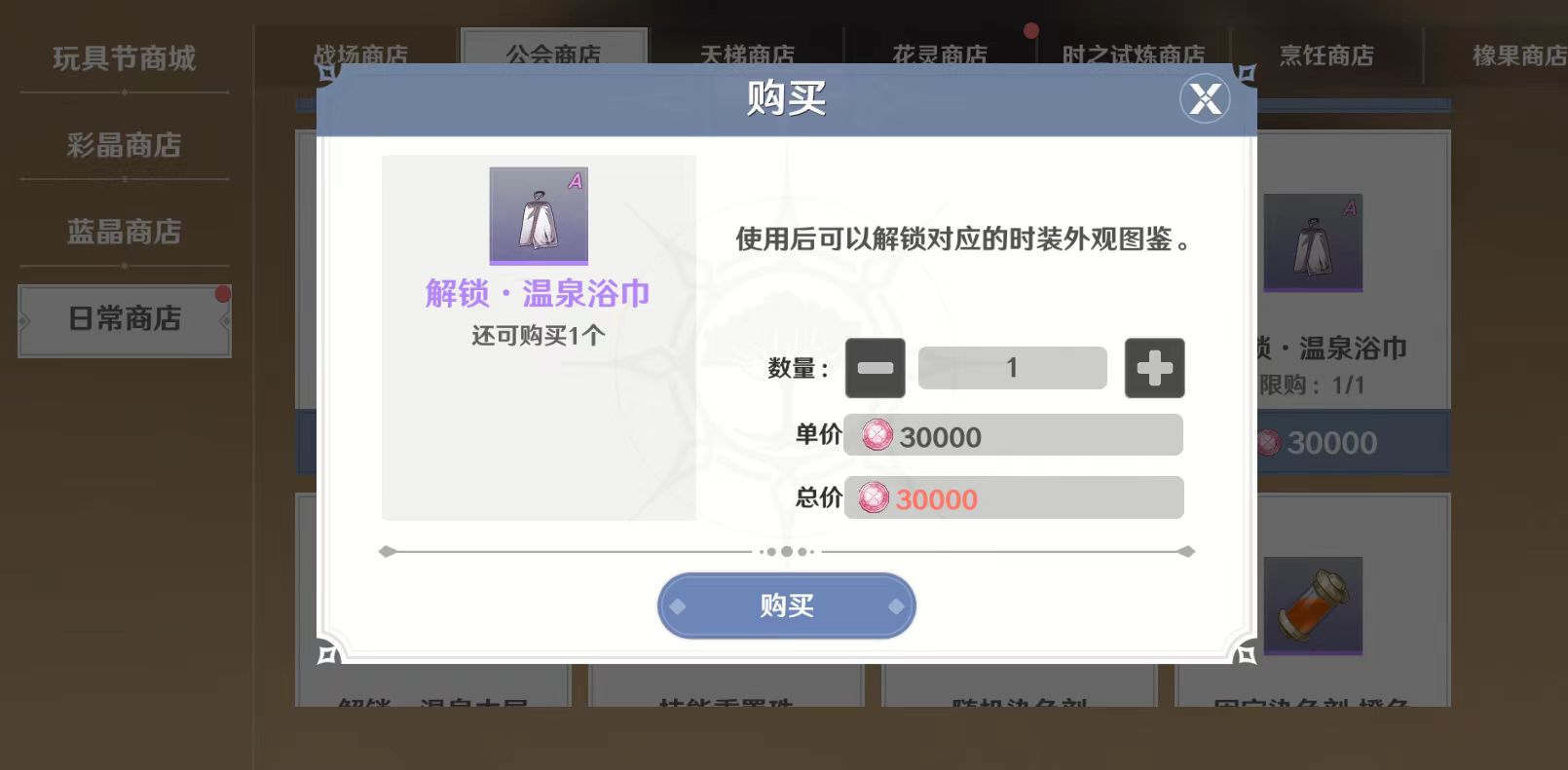Close the 购买 purchase dialog
This screenshot has height=770, width=1568.
(x=1205, y=98)
